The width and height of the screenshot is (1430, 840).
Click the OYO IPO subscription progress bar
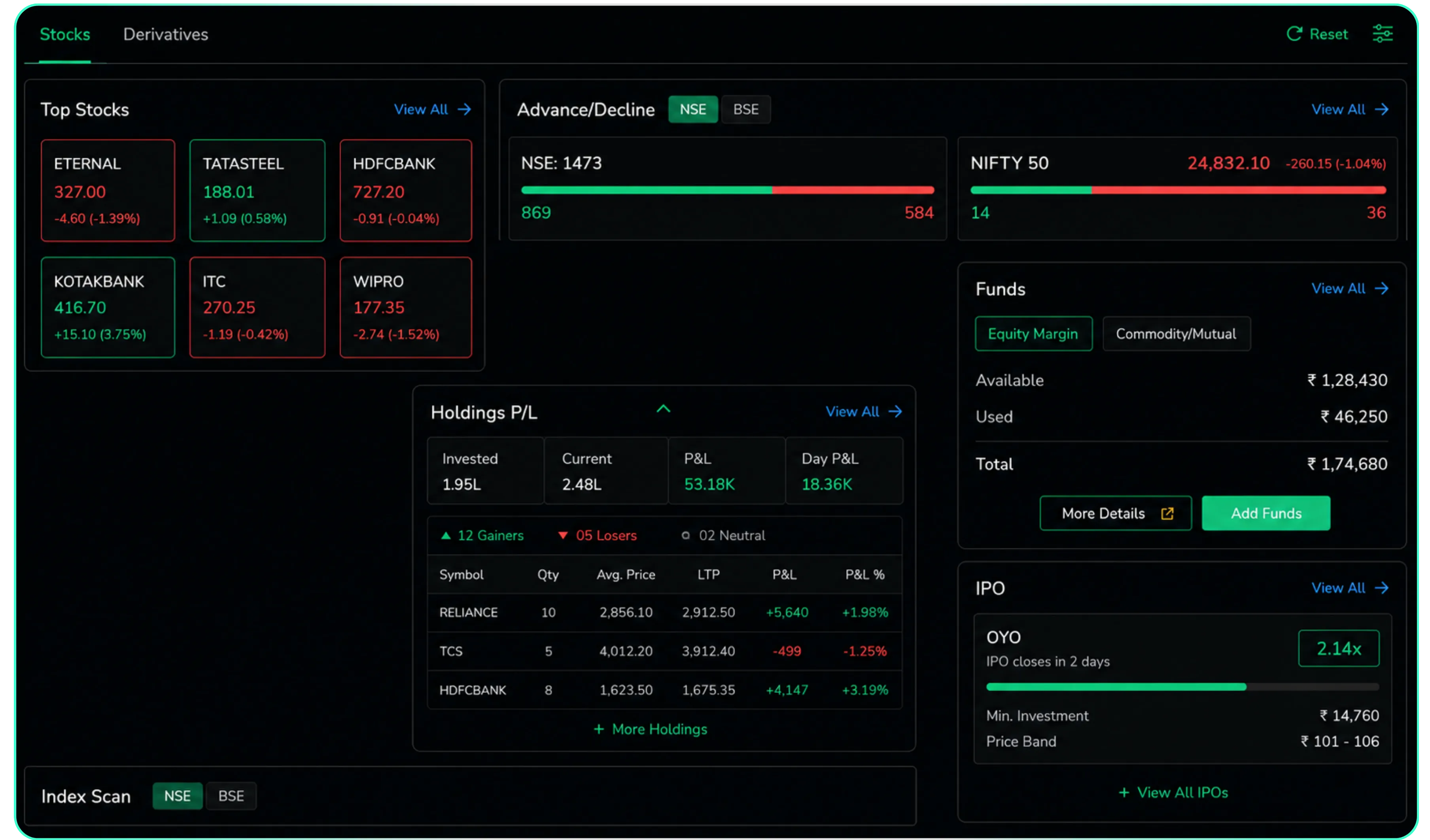pyautogui.click(x=1182, y=686)
